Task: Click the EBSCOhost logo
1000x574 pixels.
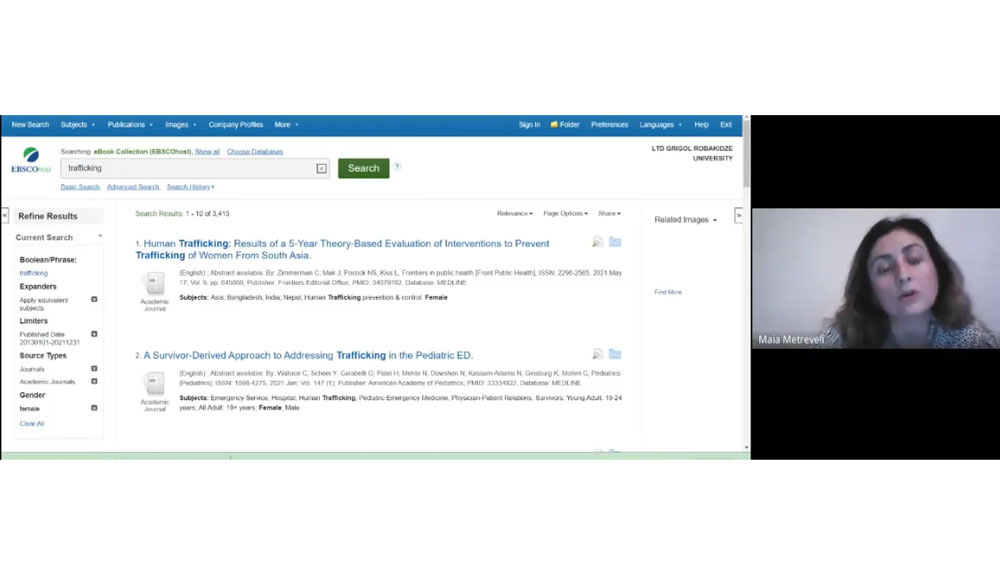Action: tap(30, 161)
